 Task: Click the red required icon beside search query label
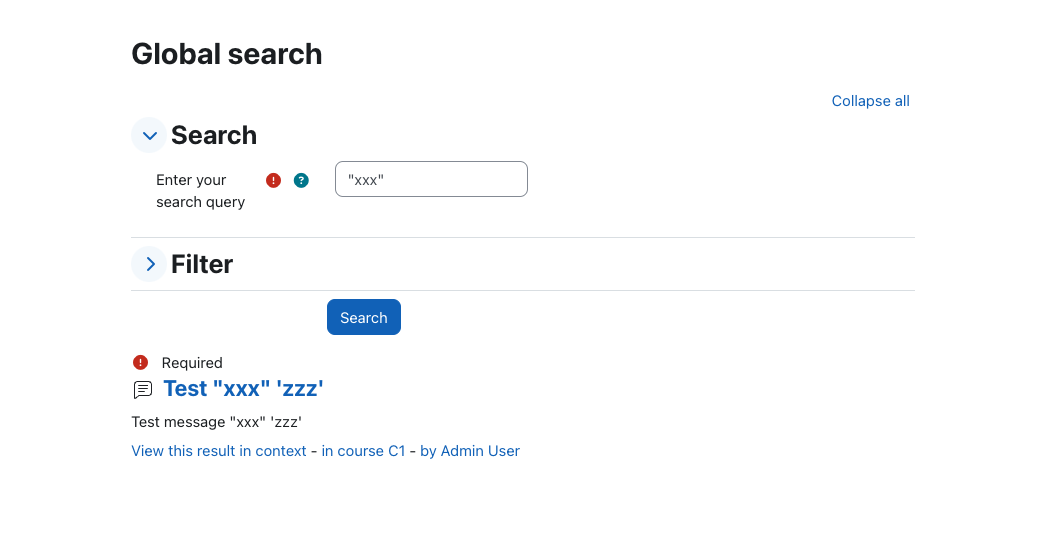273,181
